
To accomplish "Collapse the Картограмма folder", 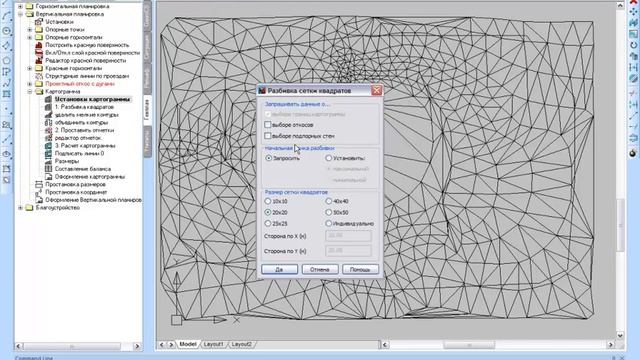I will [29, 91].
